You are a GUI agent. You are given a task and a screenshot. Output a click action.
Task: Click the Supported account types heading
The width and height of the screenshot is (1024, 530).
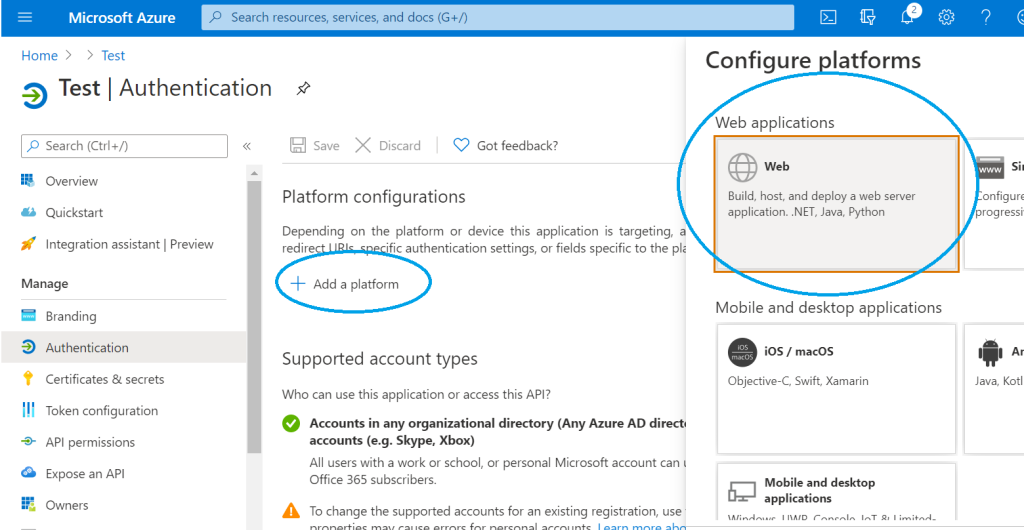tap(379, 359)
